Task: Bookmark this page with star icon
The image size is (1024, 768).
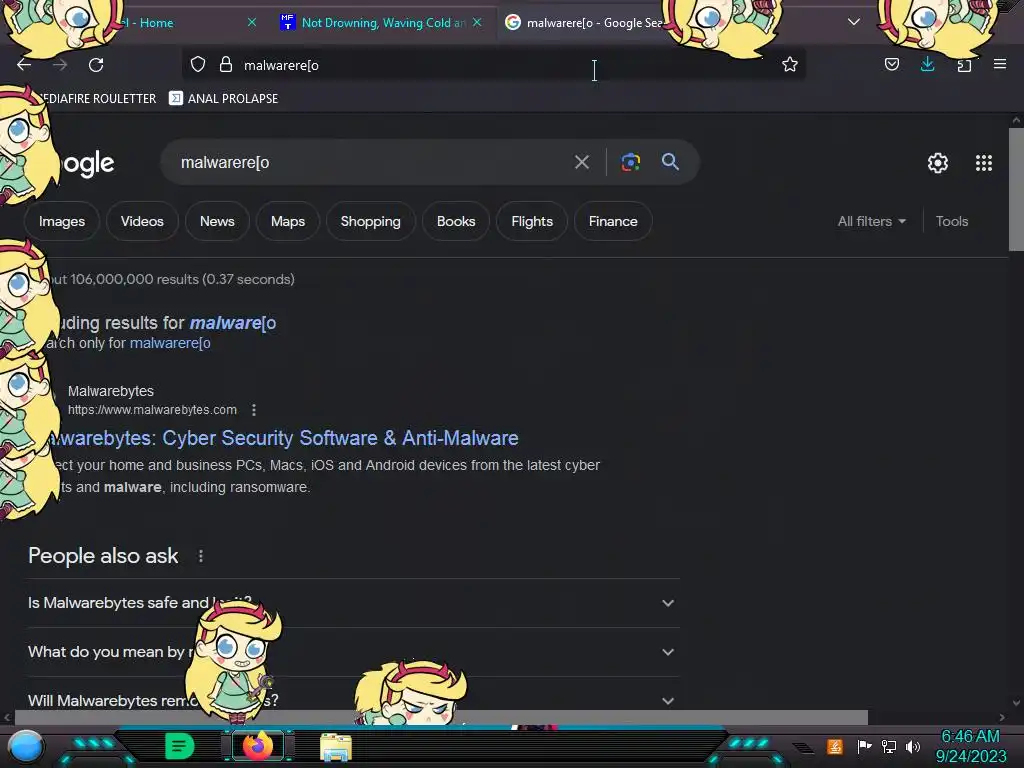Action: click(x=790, y=64)
